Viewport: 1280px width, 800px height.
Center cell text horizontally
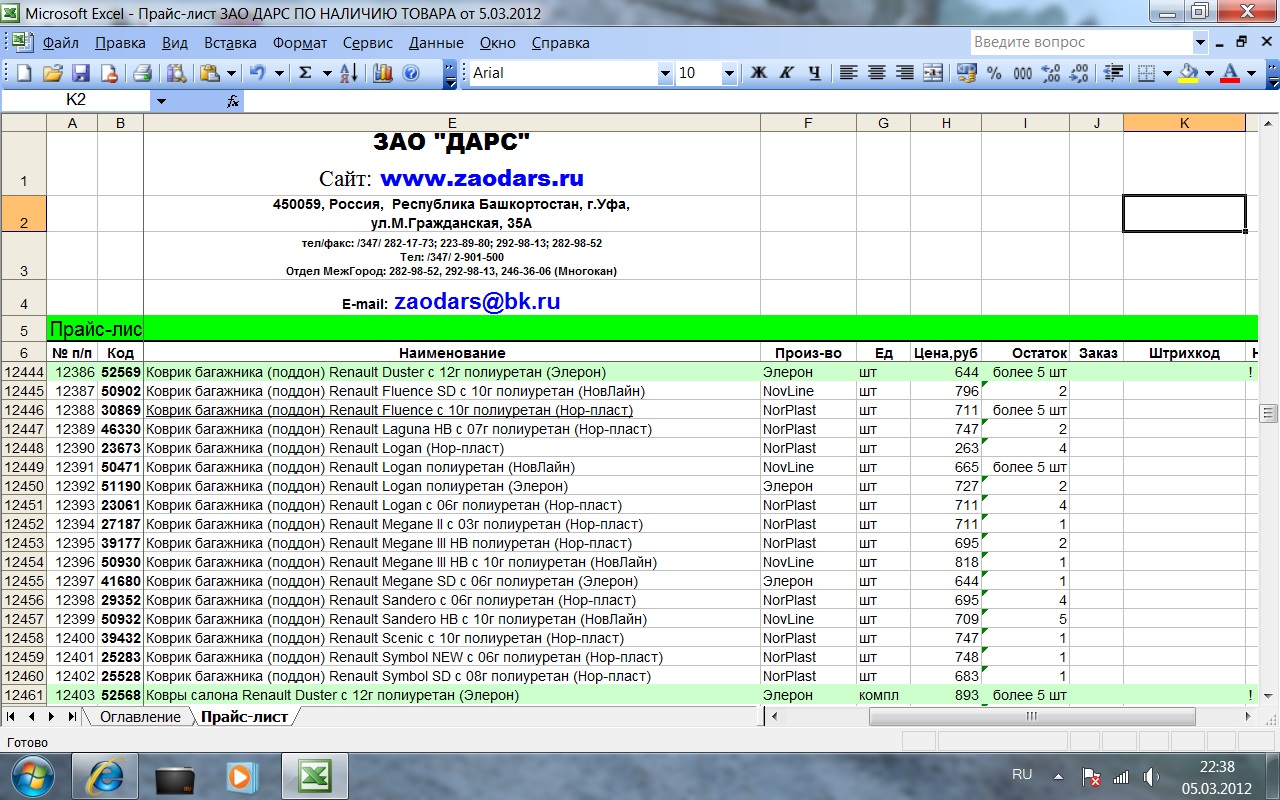click(876, 73)
